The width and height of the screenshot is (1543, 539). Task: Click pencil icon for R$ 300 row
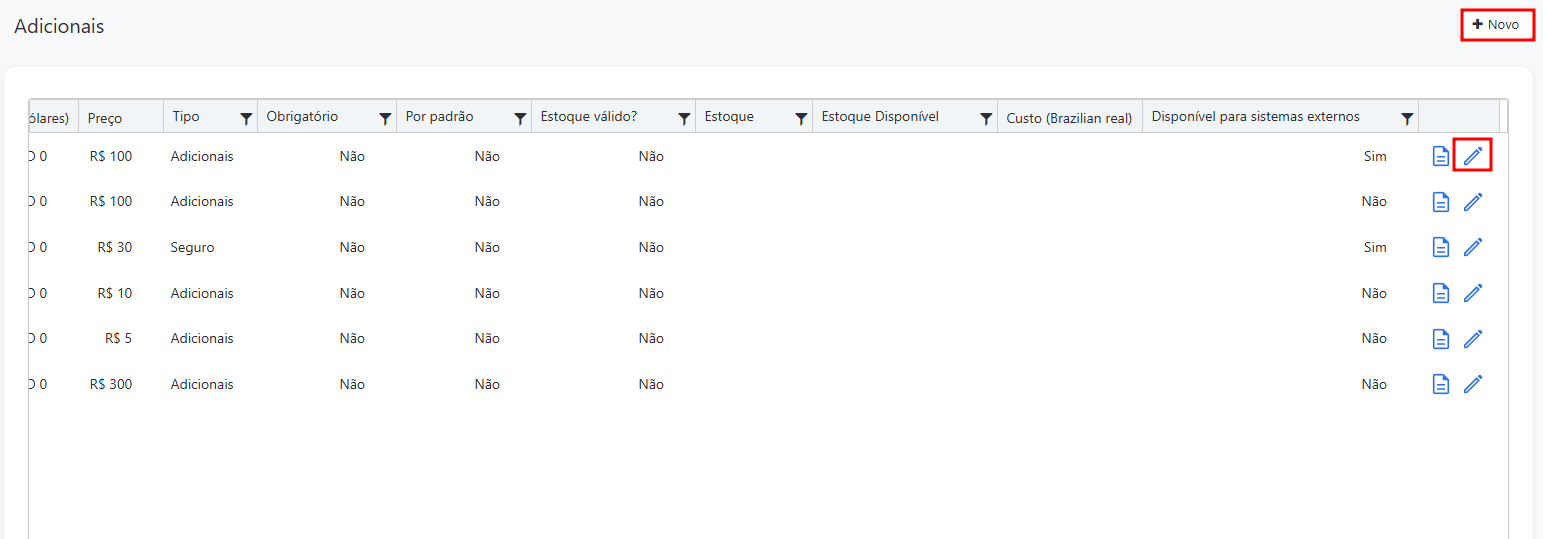click(1472, 384)
